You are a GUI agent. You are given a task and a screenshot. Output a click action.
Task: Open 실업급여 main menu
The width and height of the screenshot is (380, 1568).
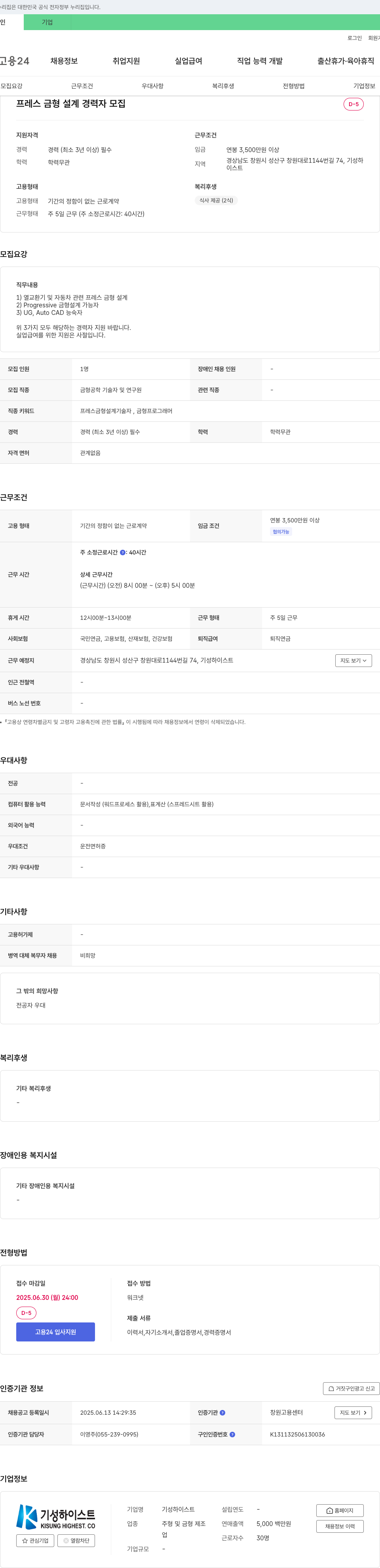[x=188, y=61]
